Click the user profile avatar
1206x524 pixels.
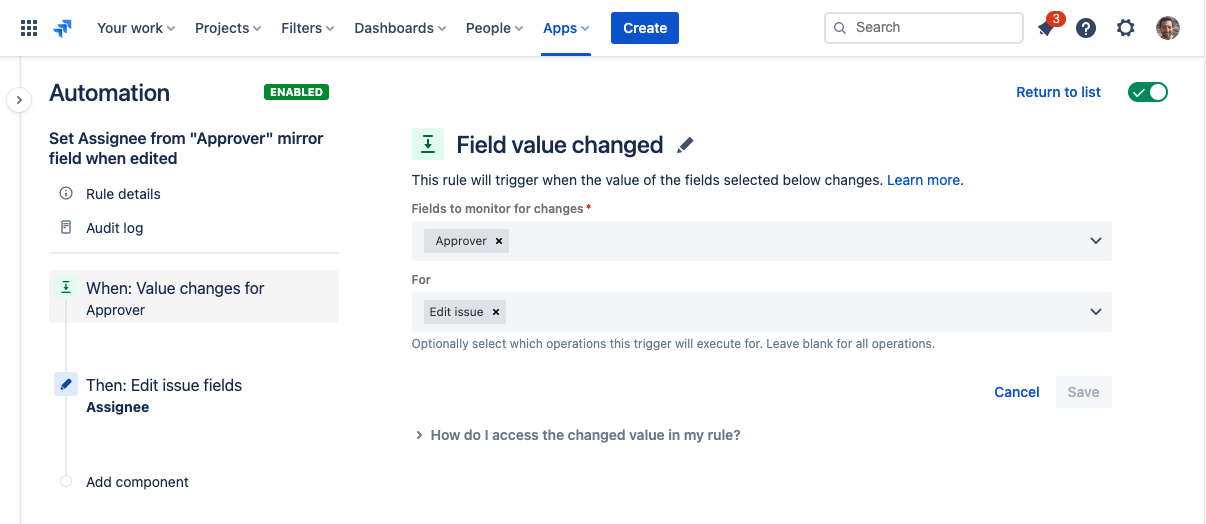(x=1167, y=28)
